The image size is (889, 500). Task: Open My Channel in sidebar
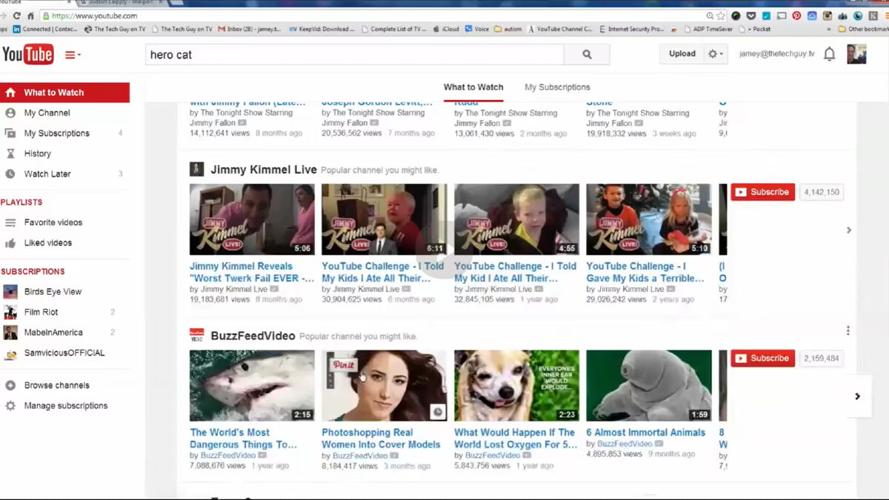tap(47, 113)
